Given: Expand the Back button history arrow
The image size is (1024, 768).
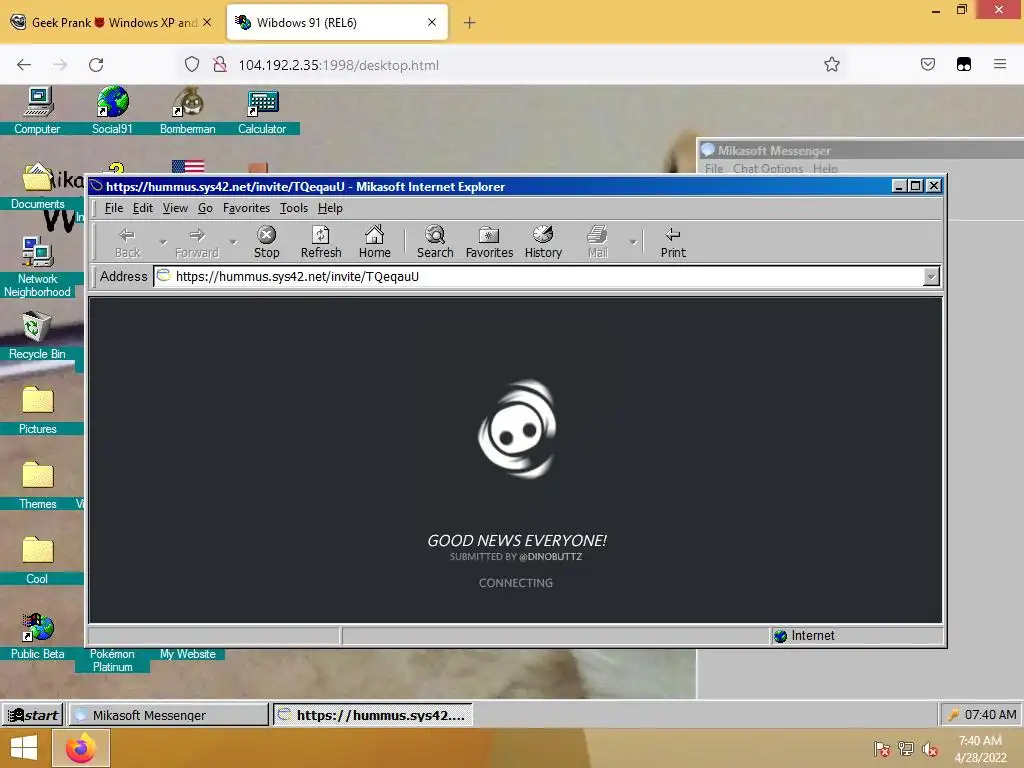Looking at the screenshot, I should (163, 242).
